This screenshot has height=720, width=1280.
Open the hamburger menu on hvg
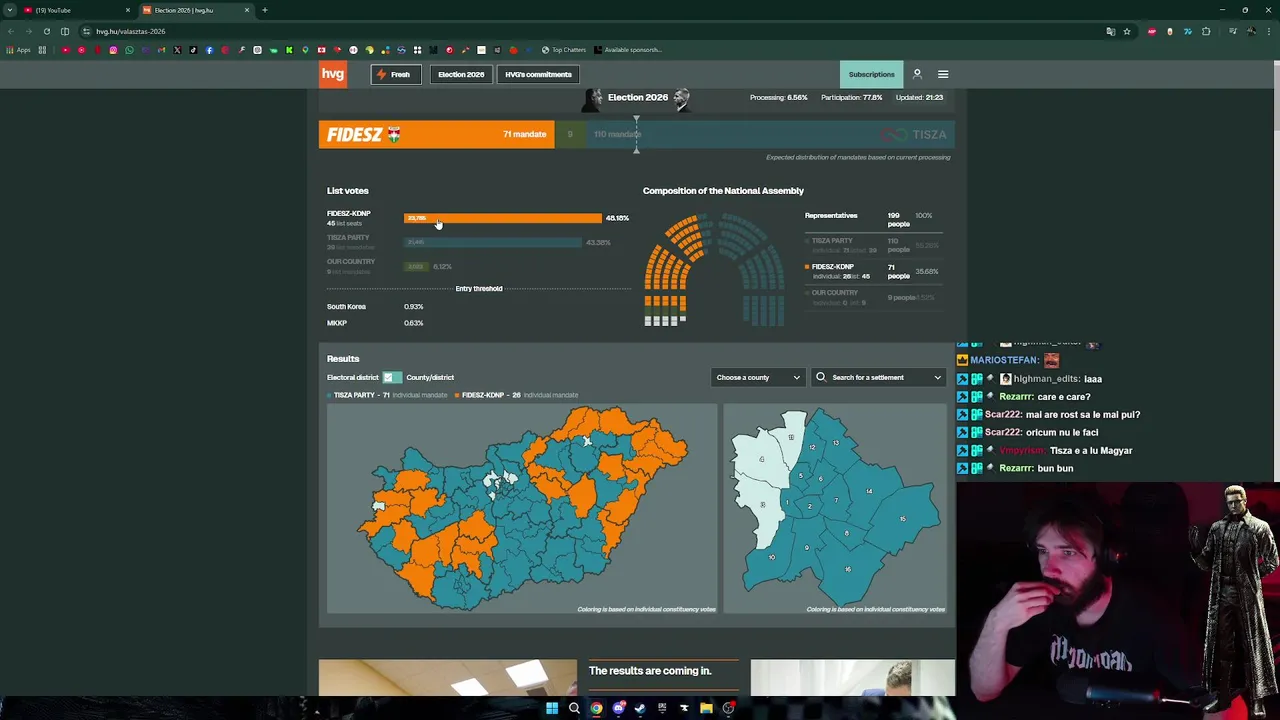pyautogui.click(x=943, y=74)
